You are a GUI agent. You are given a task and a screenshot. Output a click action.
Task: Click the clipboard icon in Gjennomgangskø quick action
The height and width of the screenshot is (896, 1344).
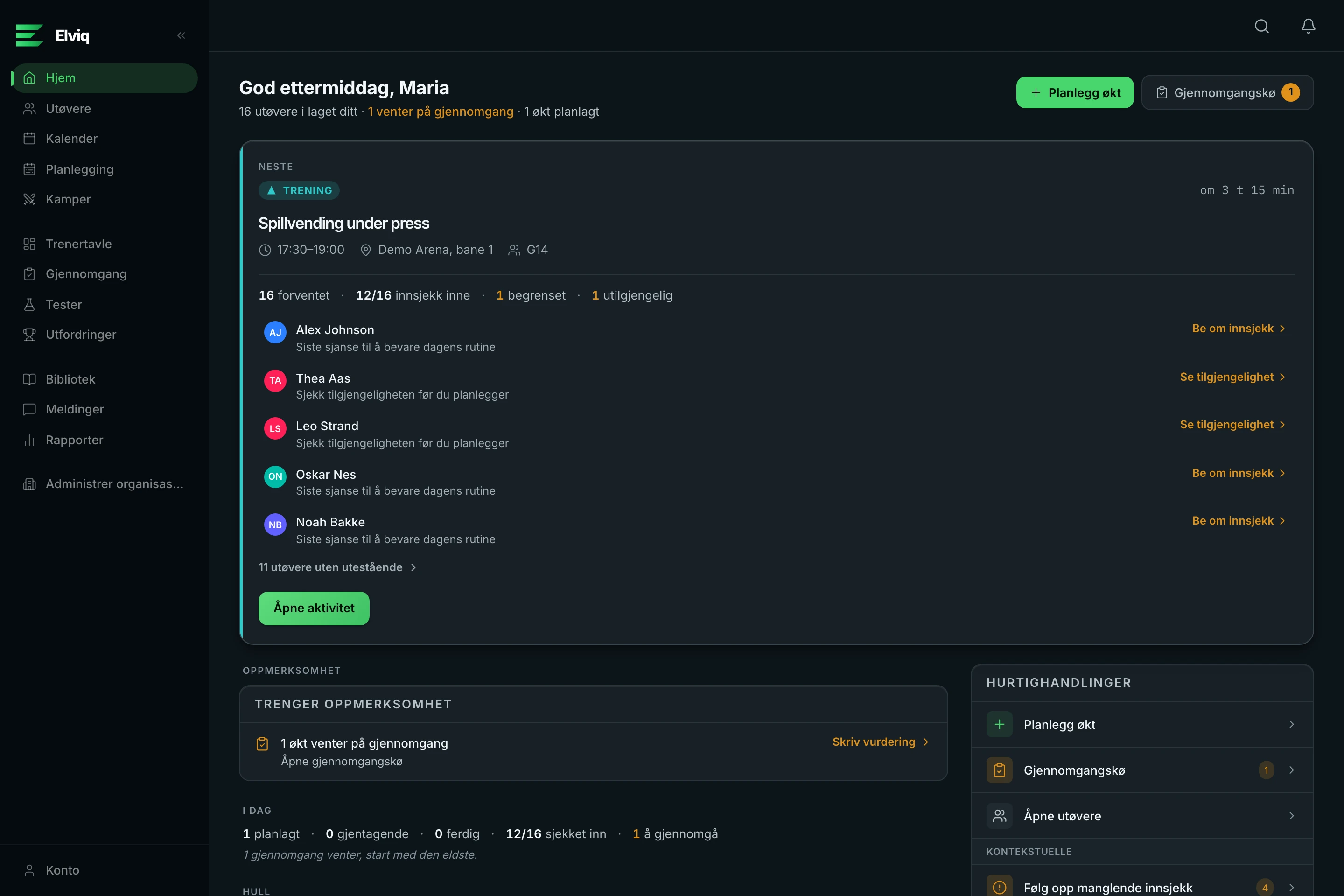[x=1000, y=770]
